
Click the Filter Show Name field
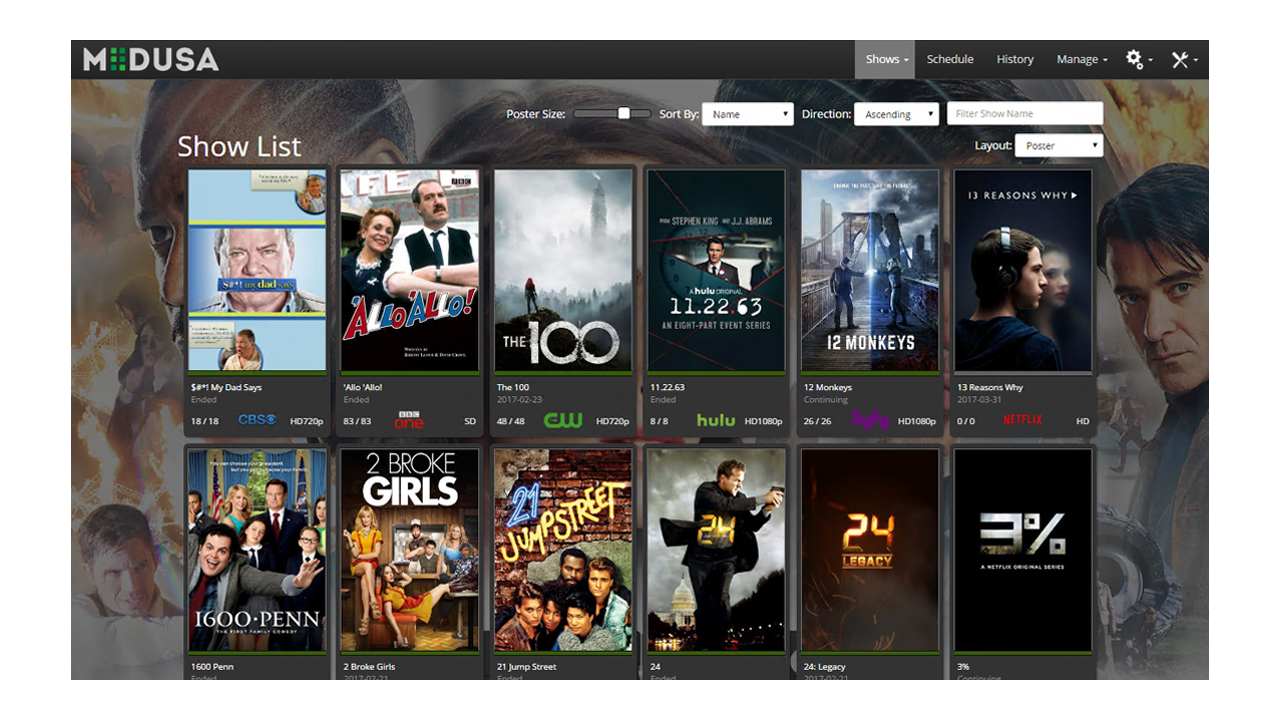point(1025,114)
